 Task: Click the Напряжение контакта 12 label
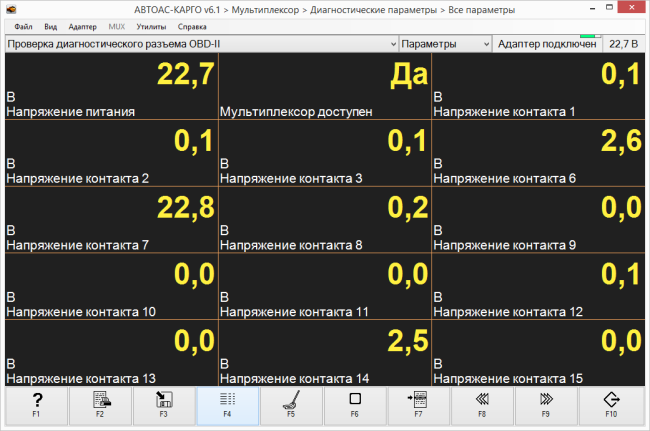tap(508, 312)
